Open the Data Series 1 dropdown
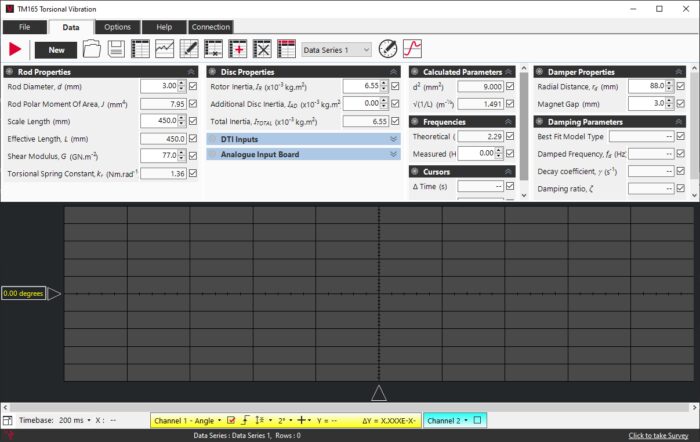Screen dimensions: 700x442 pos(336,50)
